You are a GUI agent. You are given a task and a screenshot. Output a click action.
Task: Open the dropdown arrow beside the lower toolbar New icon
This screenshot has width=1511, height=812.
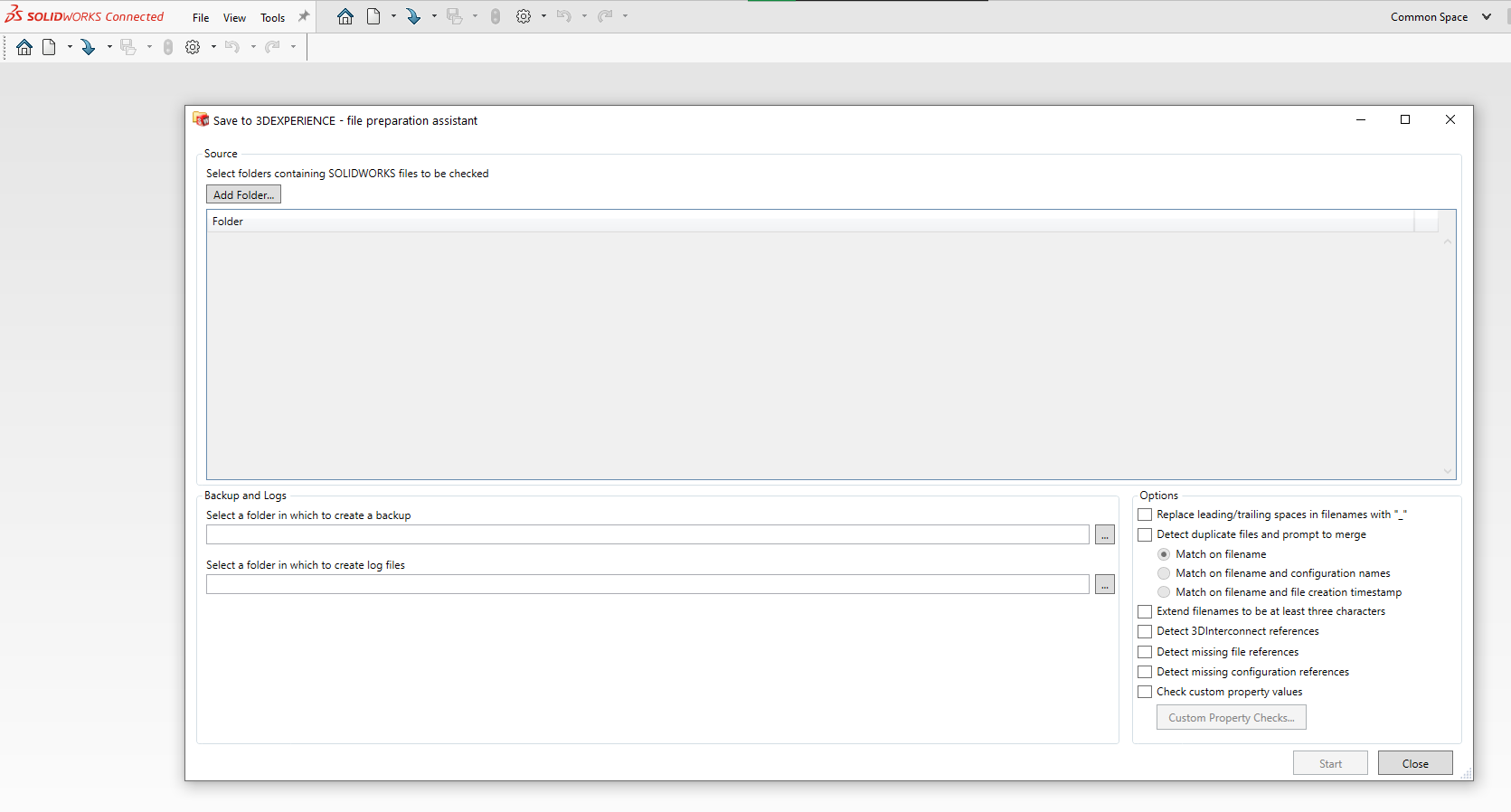[70, 47]
